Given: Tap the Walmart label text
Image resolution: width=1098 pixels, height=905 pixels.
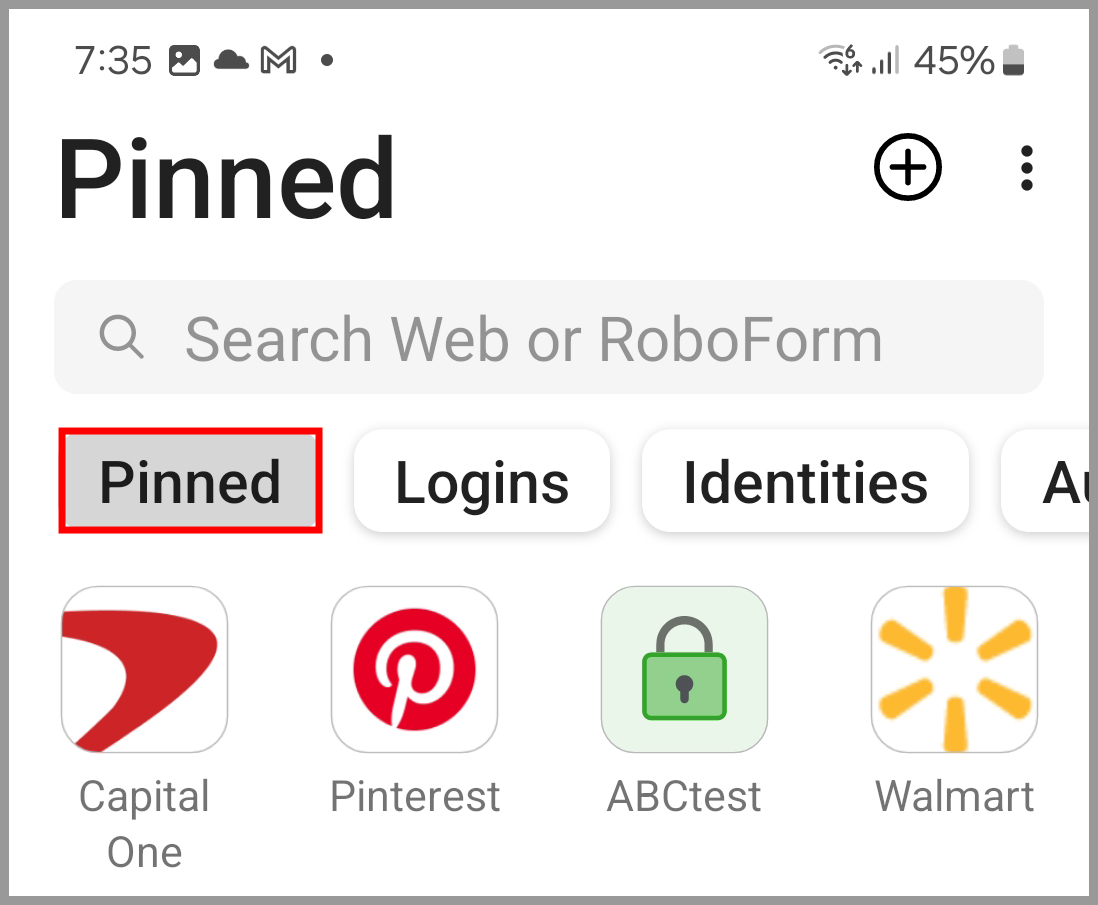Looking at the screenshot, I should (954, 796).
